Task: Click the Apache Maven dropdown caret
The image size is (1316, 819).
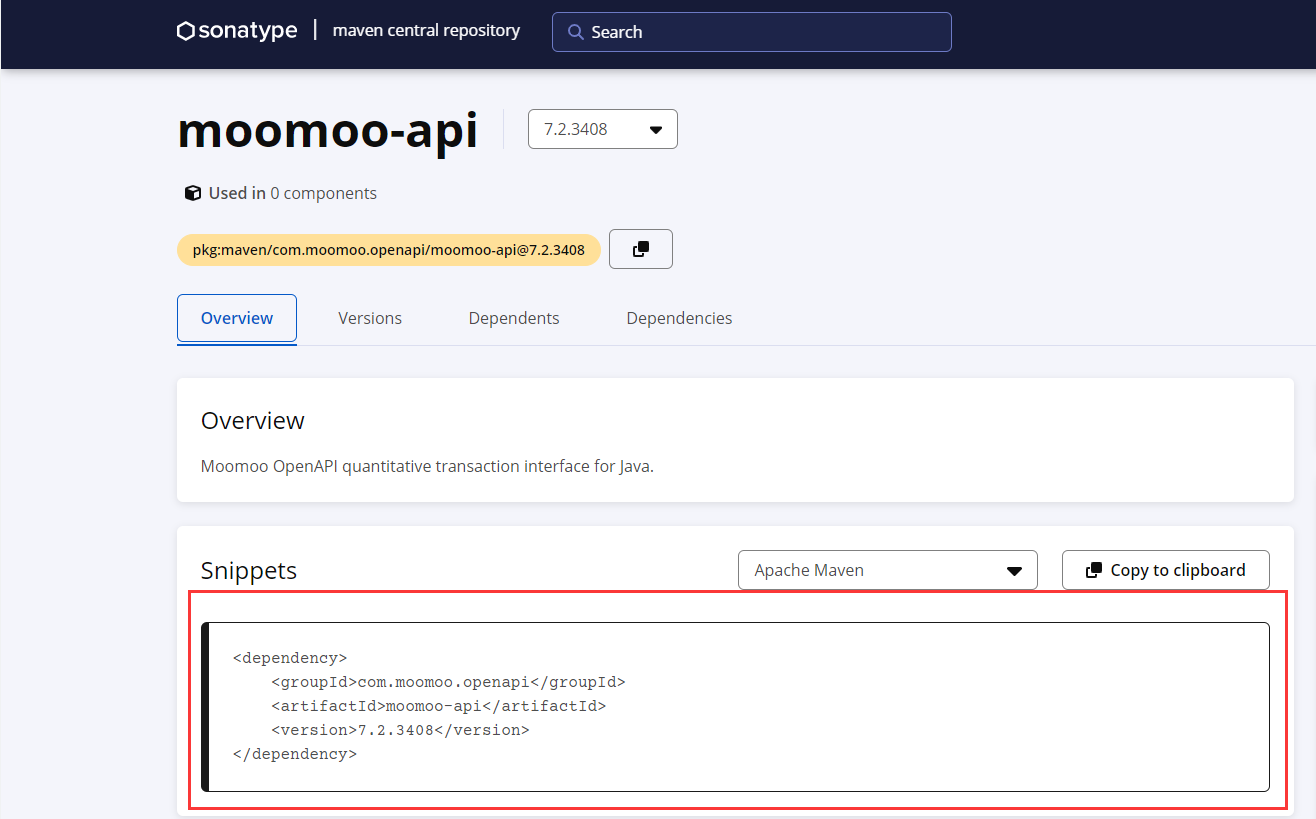Action: 1014,571
